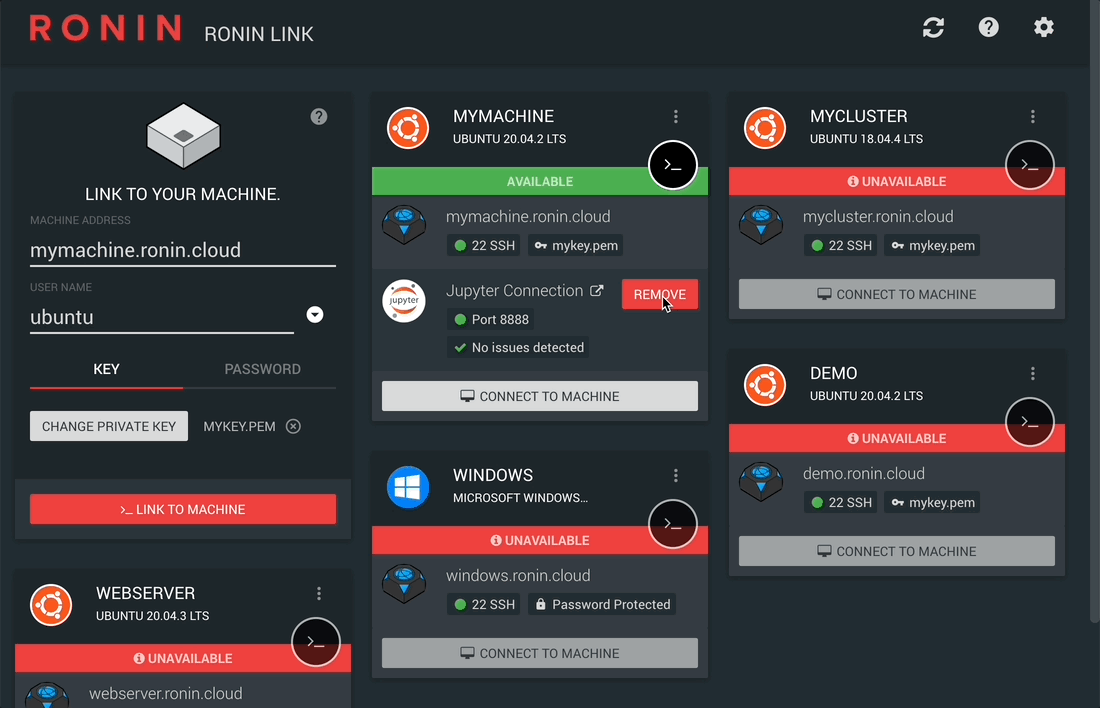Viewport: 1100px width, 708px height.
Task: Open MYCLUSTER three-dot options menu
Action: click(x=1033, y=116)
